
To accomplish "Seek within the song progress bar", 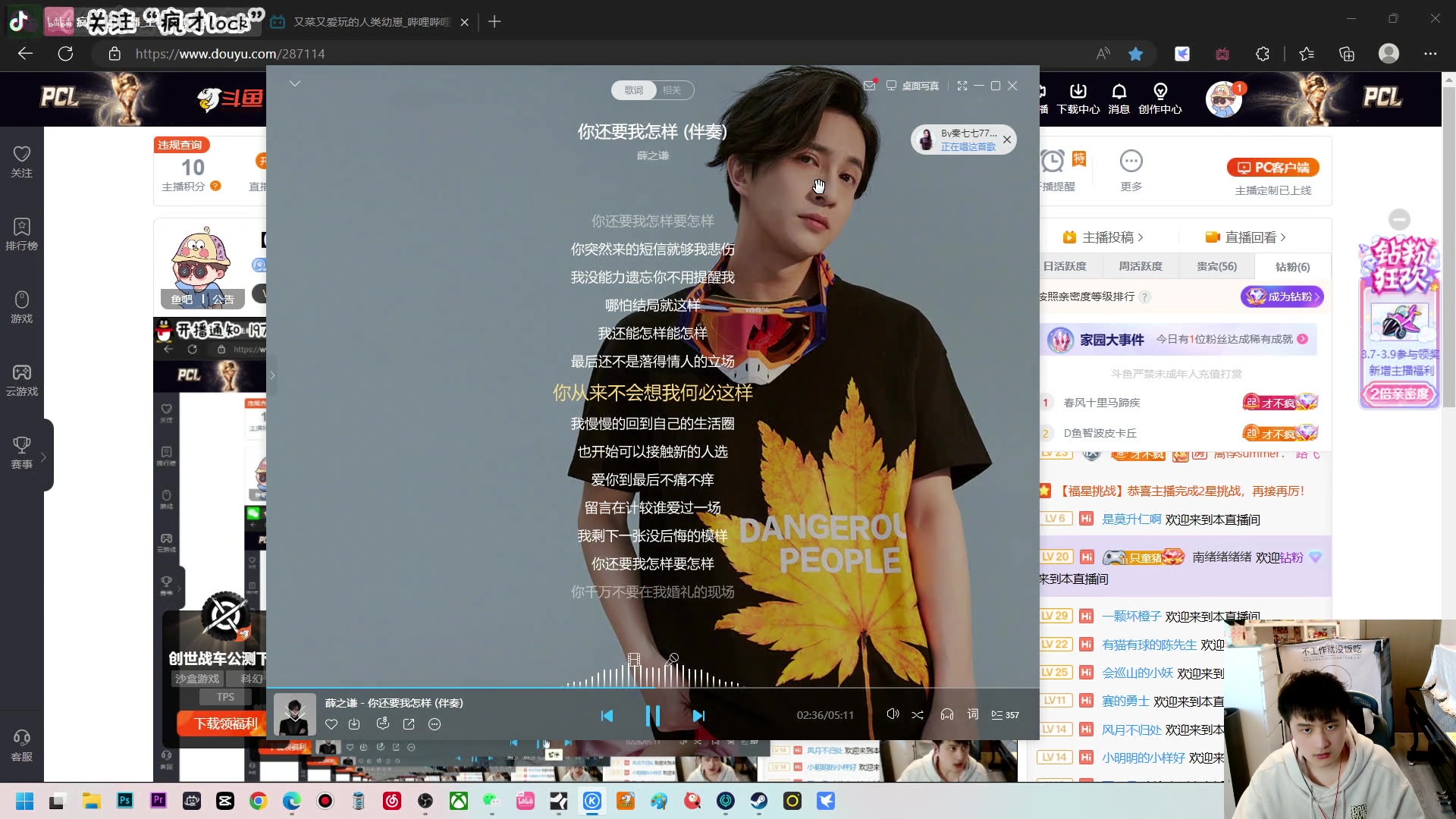I will (652, 688).
